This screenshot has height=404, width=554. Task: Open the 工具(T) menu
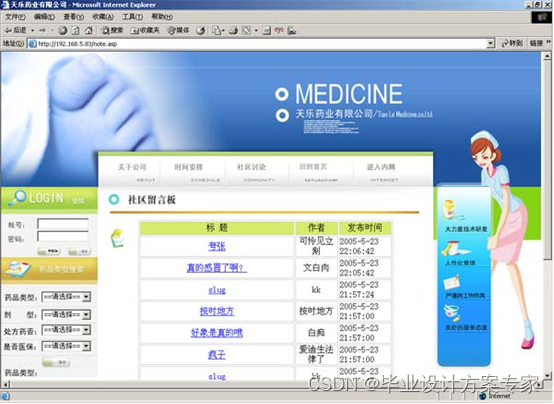(x=132, y=17)
